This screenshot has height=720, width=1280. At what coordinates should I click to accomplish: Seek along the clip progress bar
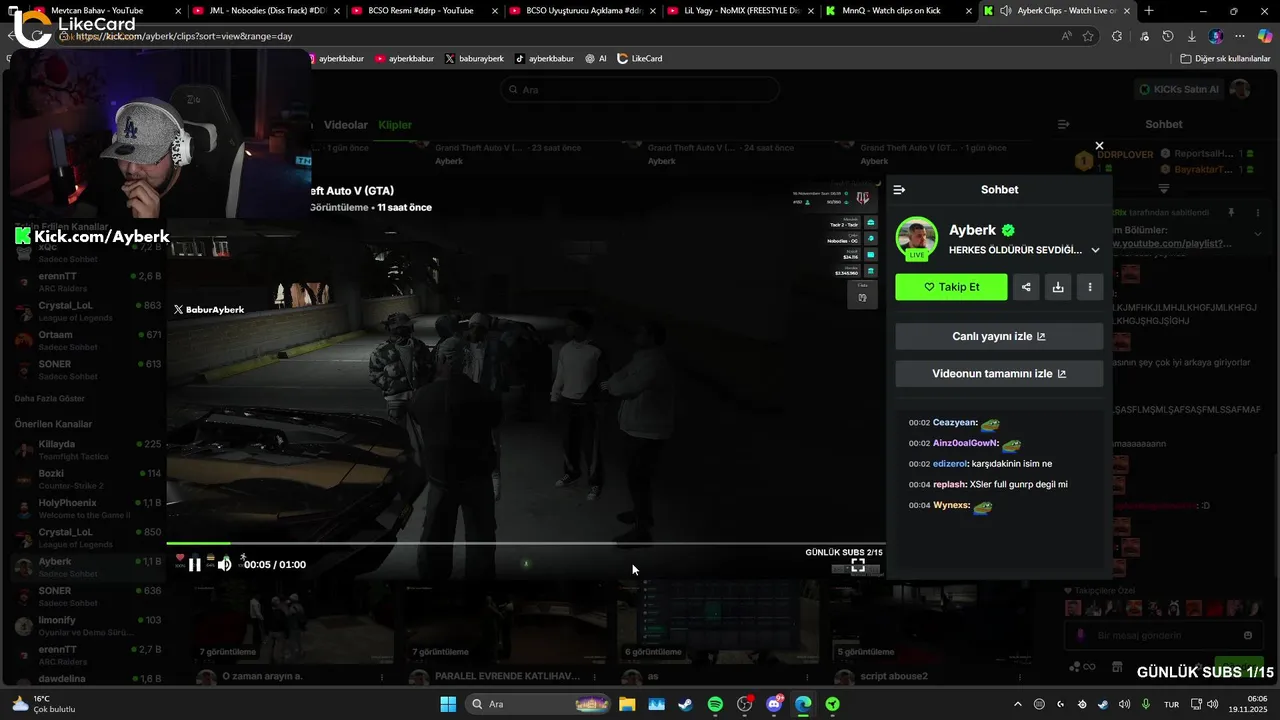(x=525, y=544)
